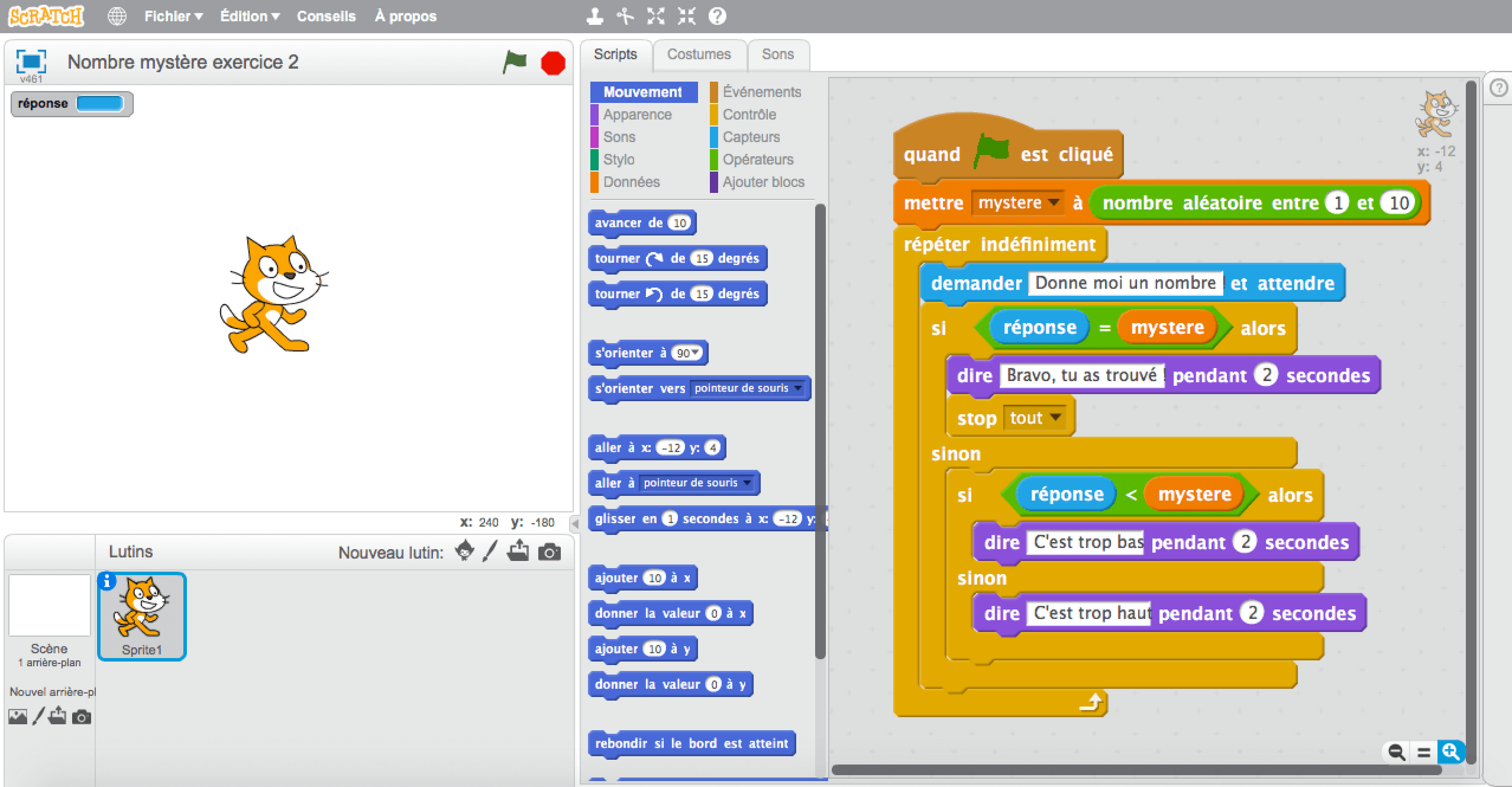Select the grow sprite tool
The width and height of the screenshot is (1512, 787).
click(x=656, y=16)
